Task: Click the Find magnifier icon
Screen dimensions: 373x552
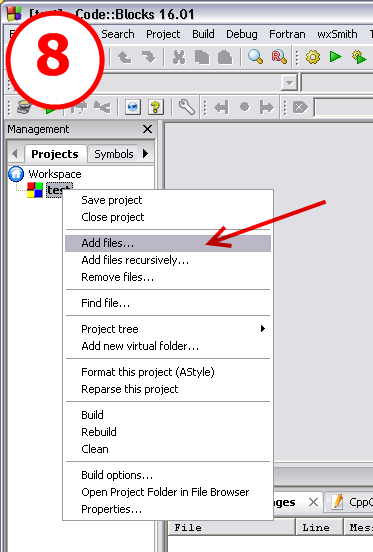Action: click(255, 57)
